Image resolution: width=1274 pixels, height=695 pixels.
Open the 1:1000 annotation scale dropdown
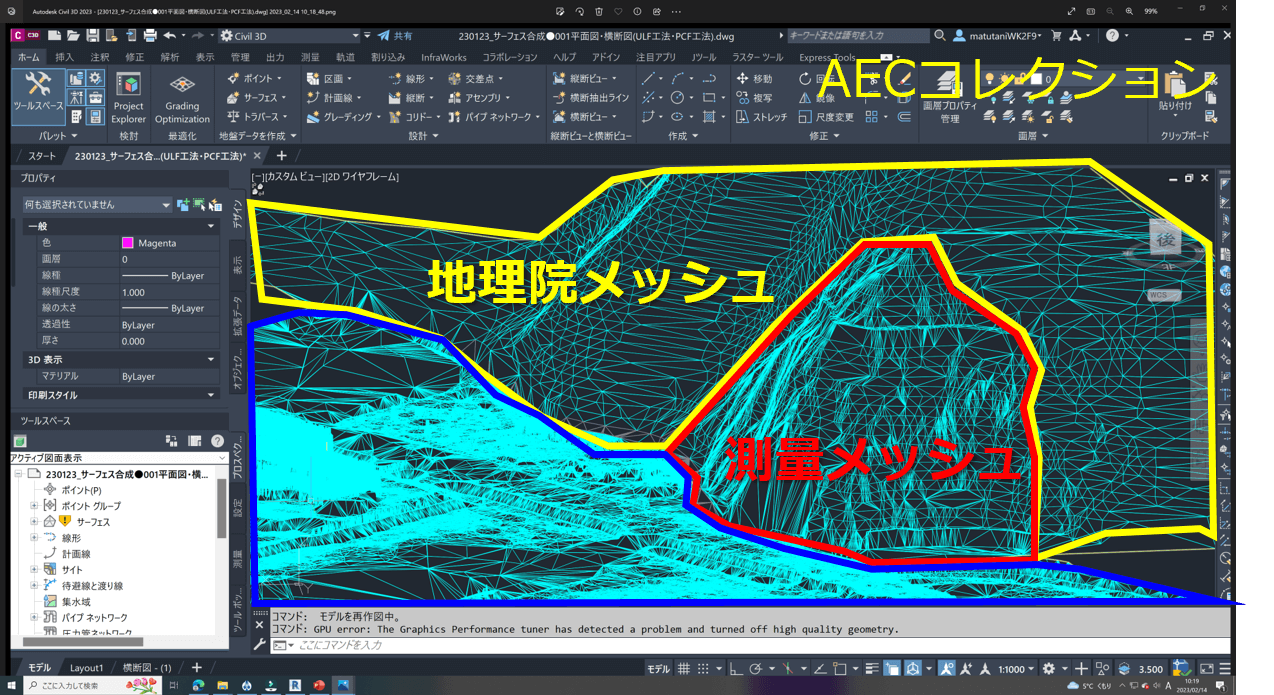(1016, 668)
